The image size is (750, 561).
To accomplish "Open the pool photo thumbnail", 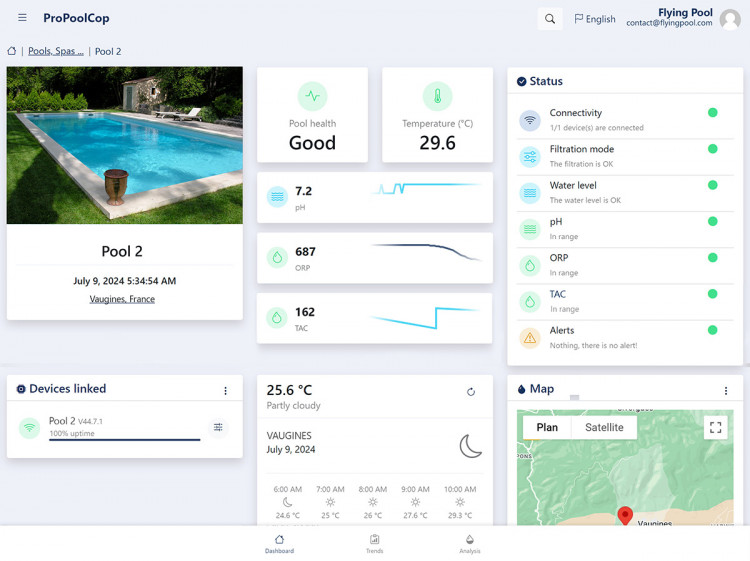I will click(124, 145).
